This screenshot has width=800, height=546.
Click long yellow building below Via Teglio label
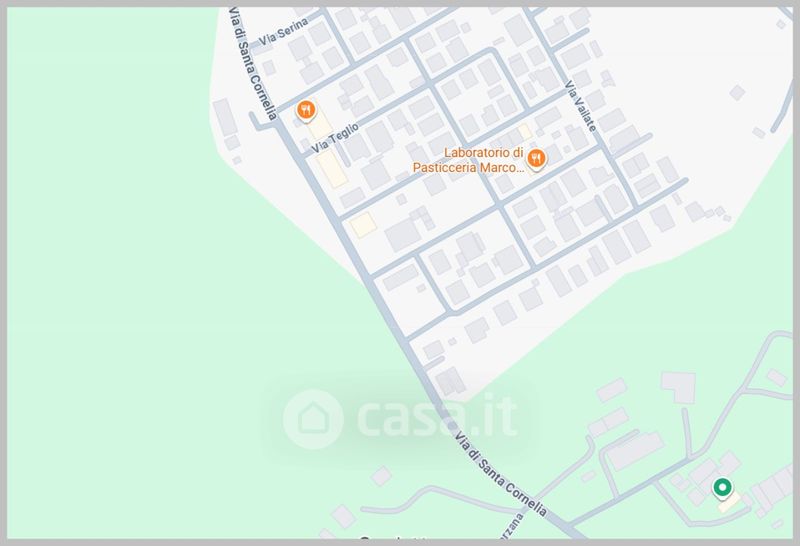pyautogui.click(x=331, y=168)
